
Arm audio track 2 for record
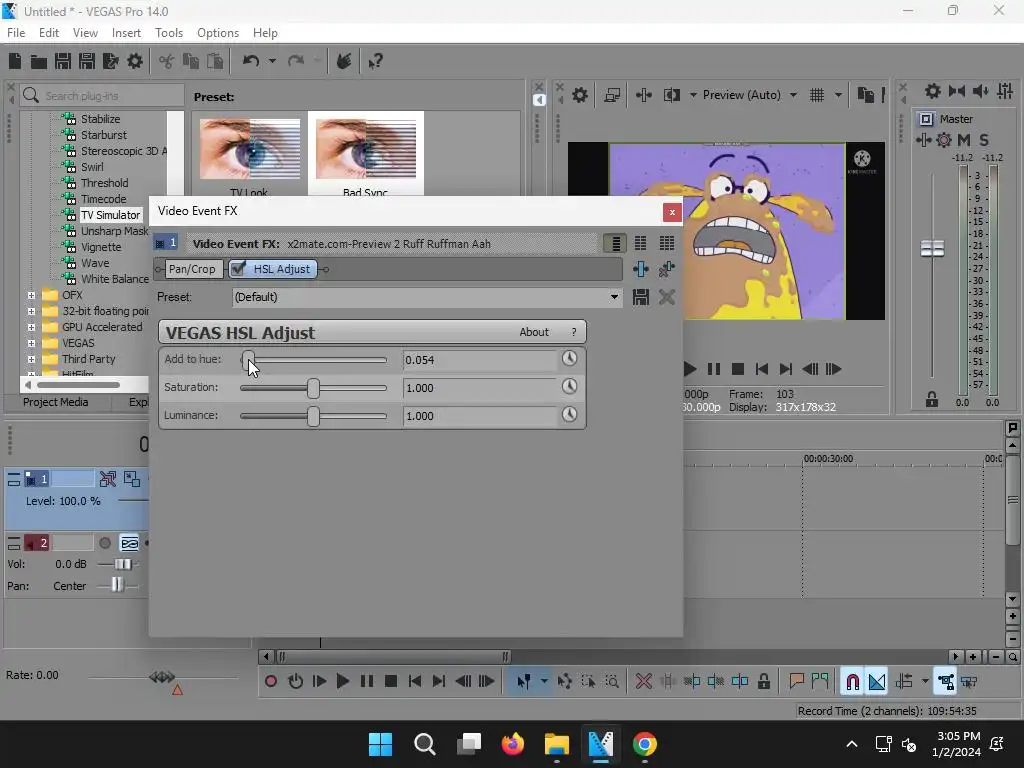[x=104, y=543]
